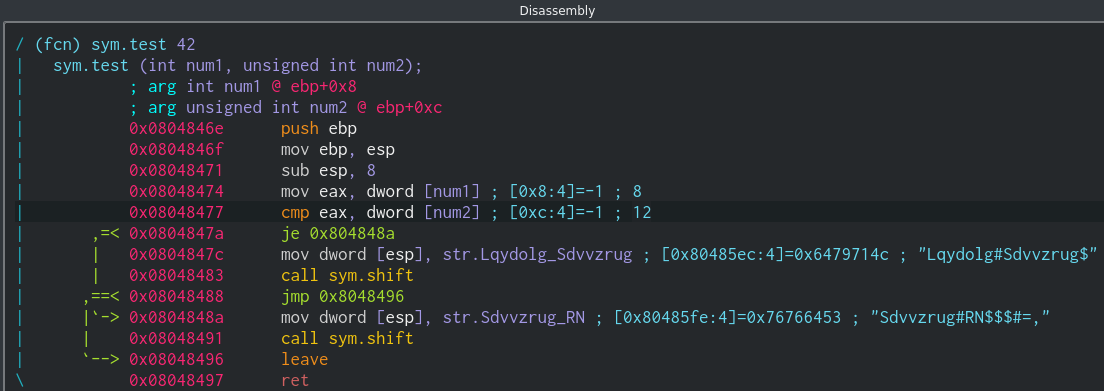This screenshot has height=391, width=1104.
Task: Select address 0x08048491
Action: (x=176, y=339)
